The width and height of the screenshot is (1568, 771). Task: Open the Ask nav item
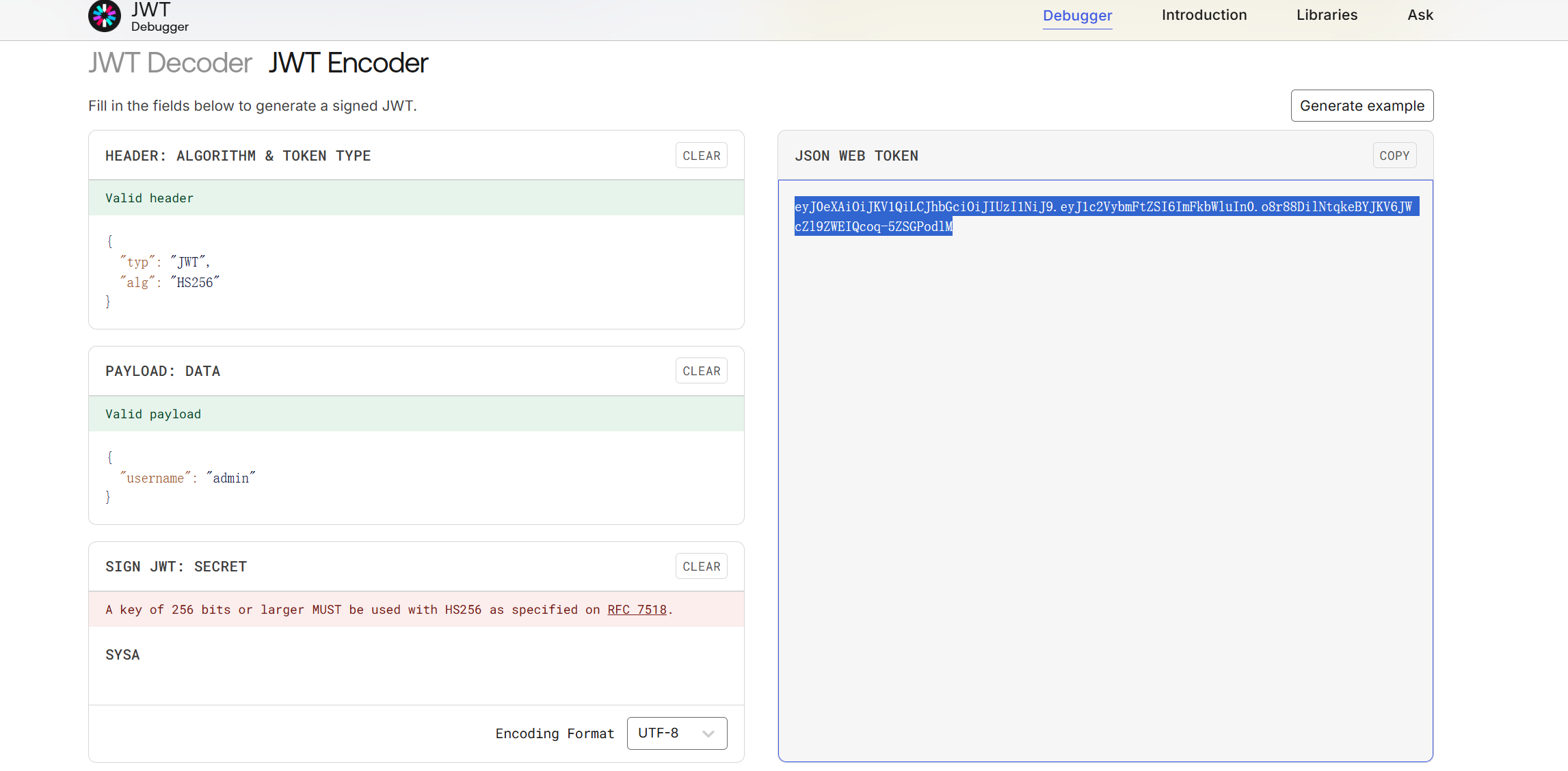(1420, 15)
